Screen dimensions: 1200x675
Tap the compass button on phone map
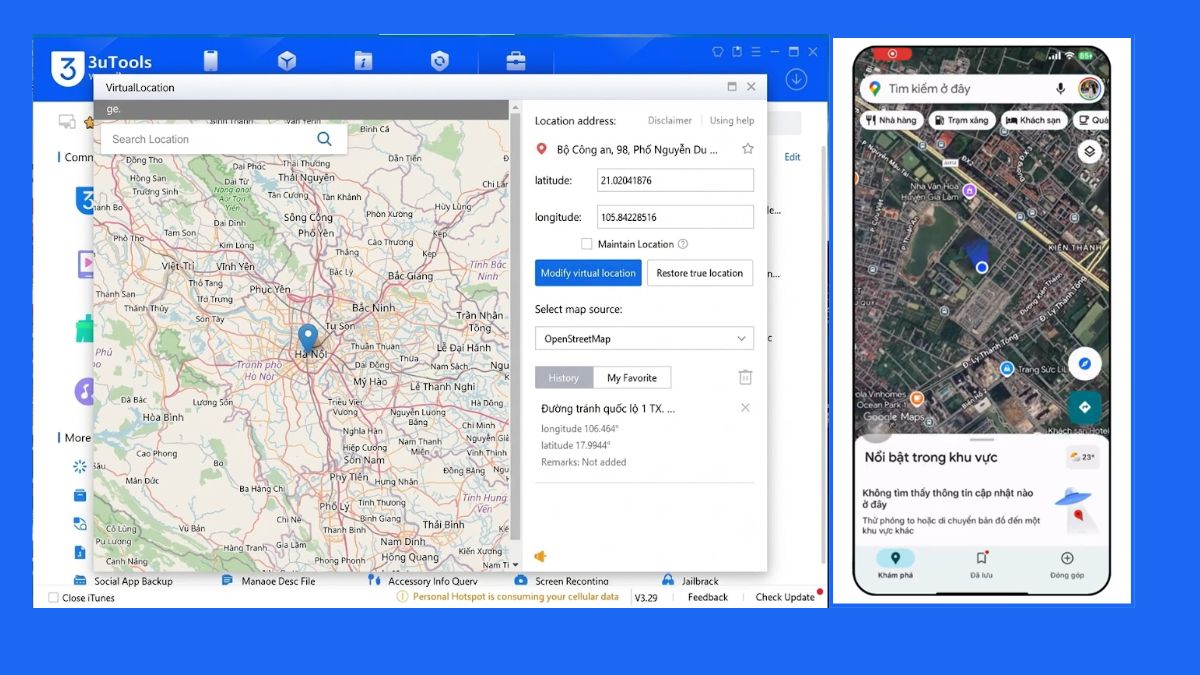pyautogui.click(x=1084, y=364)
